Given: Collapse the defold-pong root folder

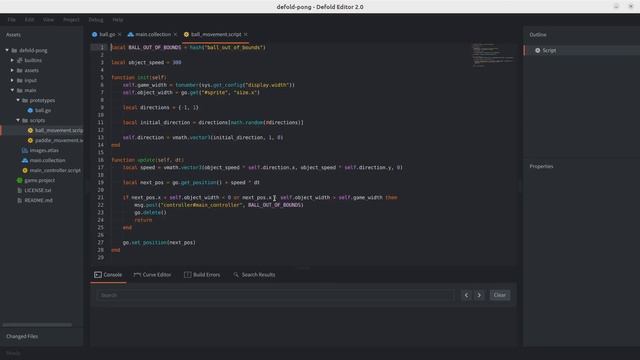Looking at the screenshot, I should tap(7, 50).
